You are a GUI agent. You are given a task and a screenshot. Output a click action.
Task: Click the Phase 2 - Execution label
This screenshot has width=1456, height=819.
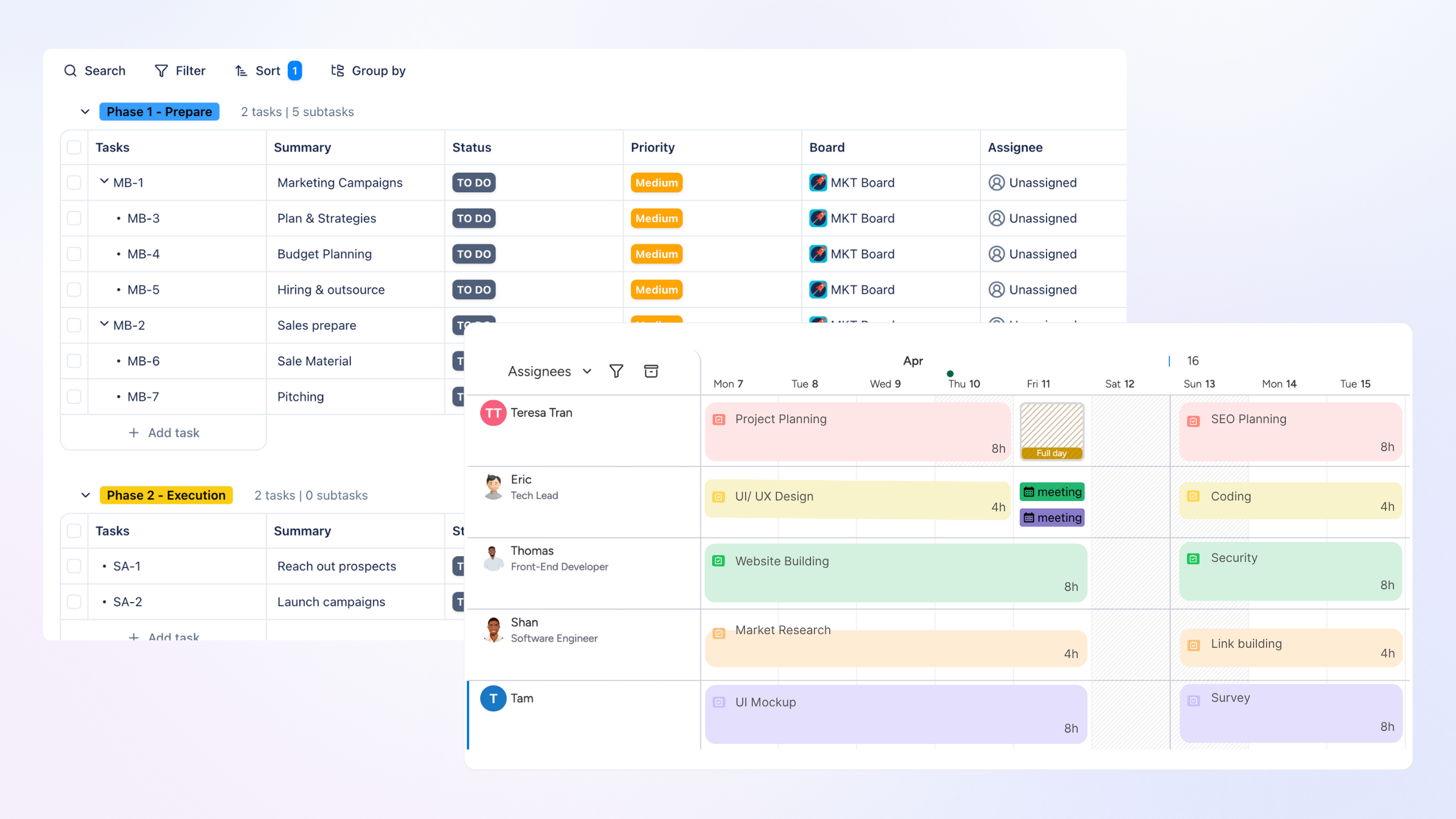coord(166,495)
